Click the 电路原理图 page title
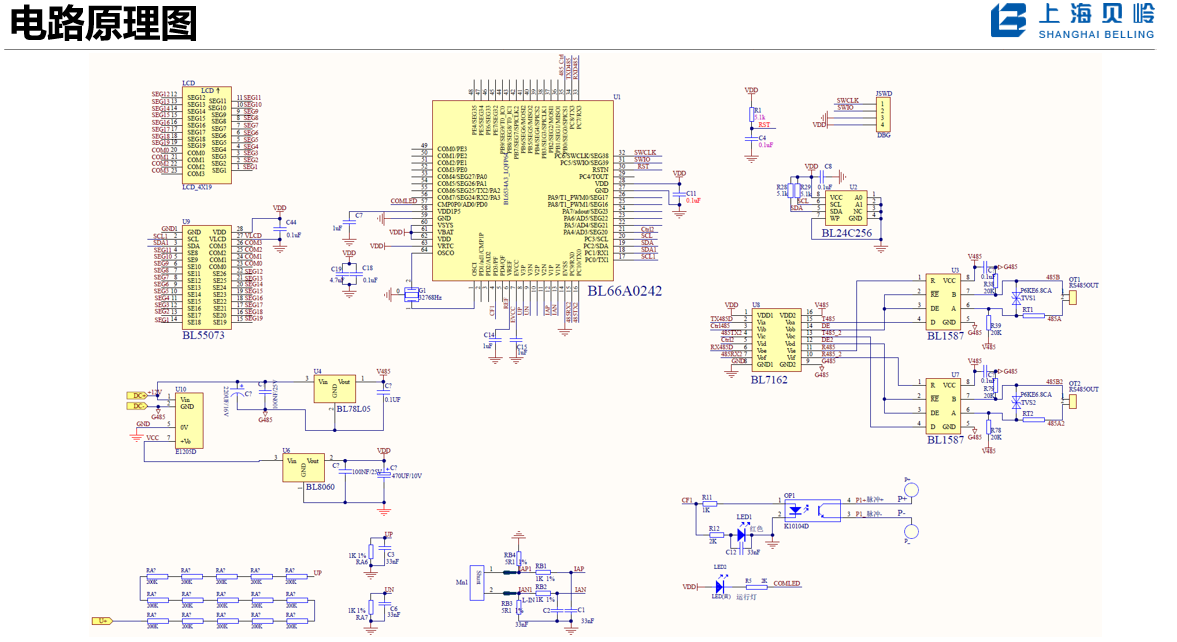Screen dimensions: 1177x642 coord(104,23)
